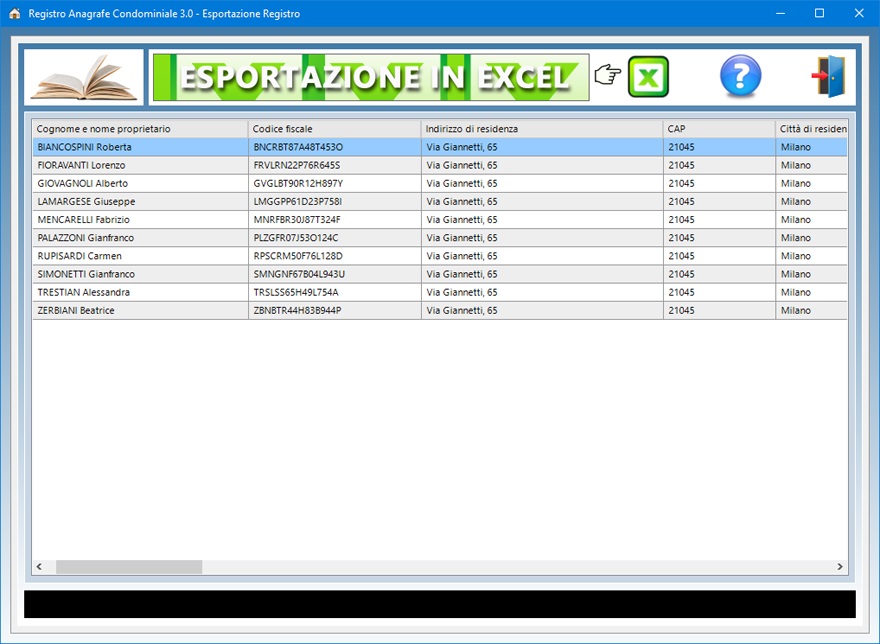The image size is (880, 644).
Task: Exit via the door icon
Action: click(x=828, y=77)
